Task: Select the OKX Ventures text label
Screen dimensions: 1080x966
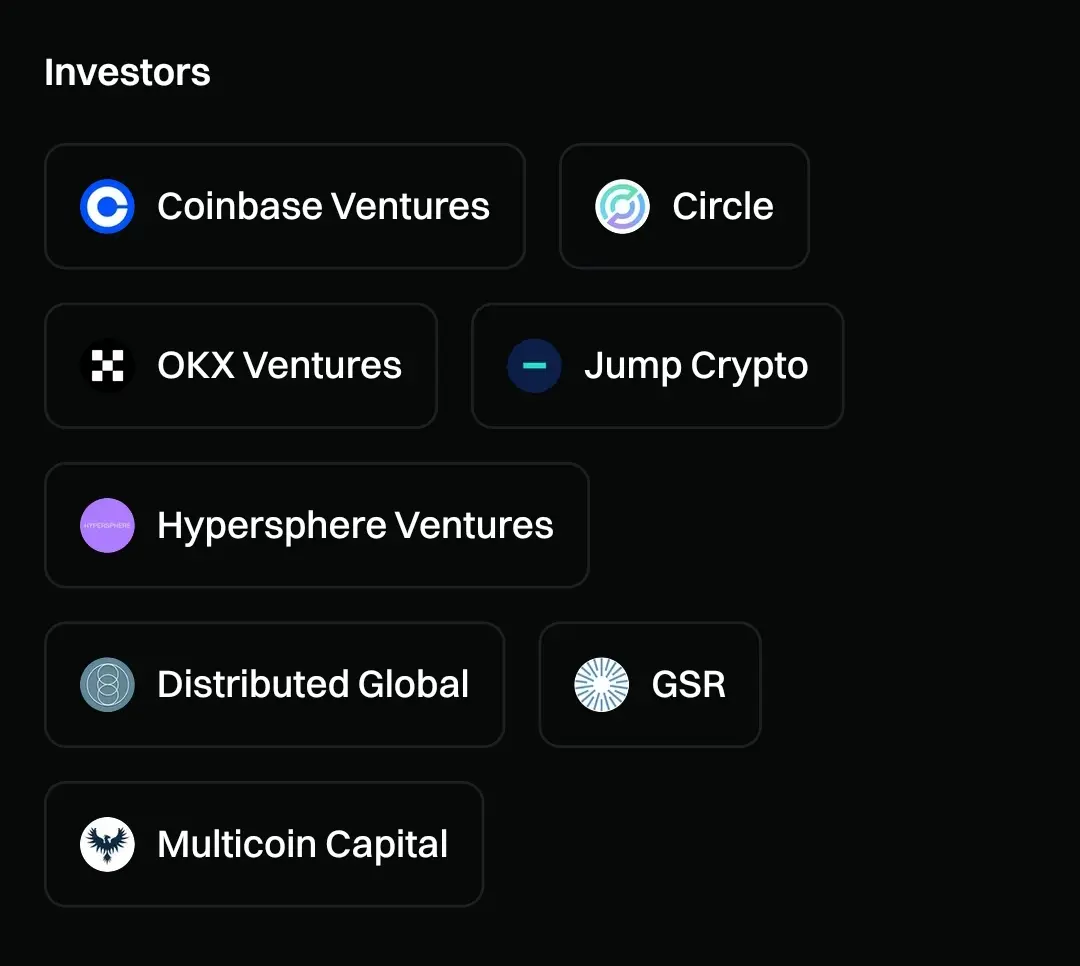Action: [279, 365]
